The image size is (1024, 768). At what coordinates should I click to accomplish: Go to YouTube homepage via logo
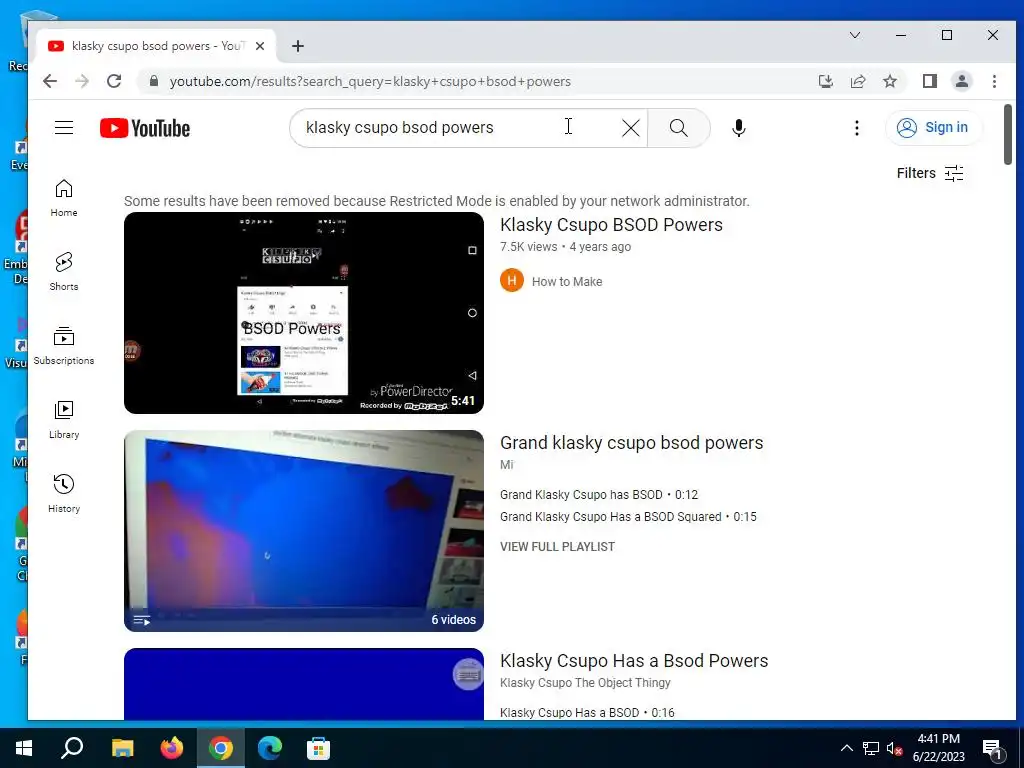point(145,128)
